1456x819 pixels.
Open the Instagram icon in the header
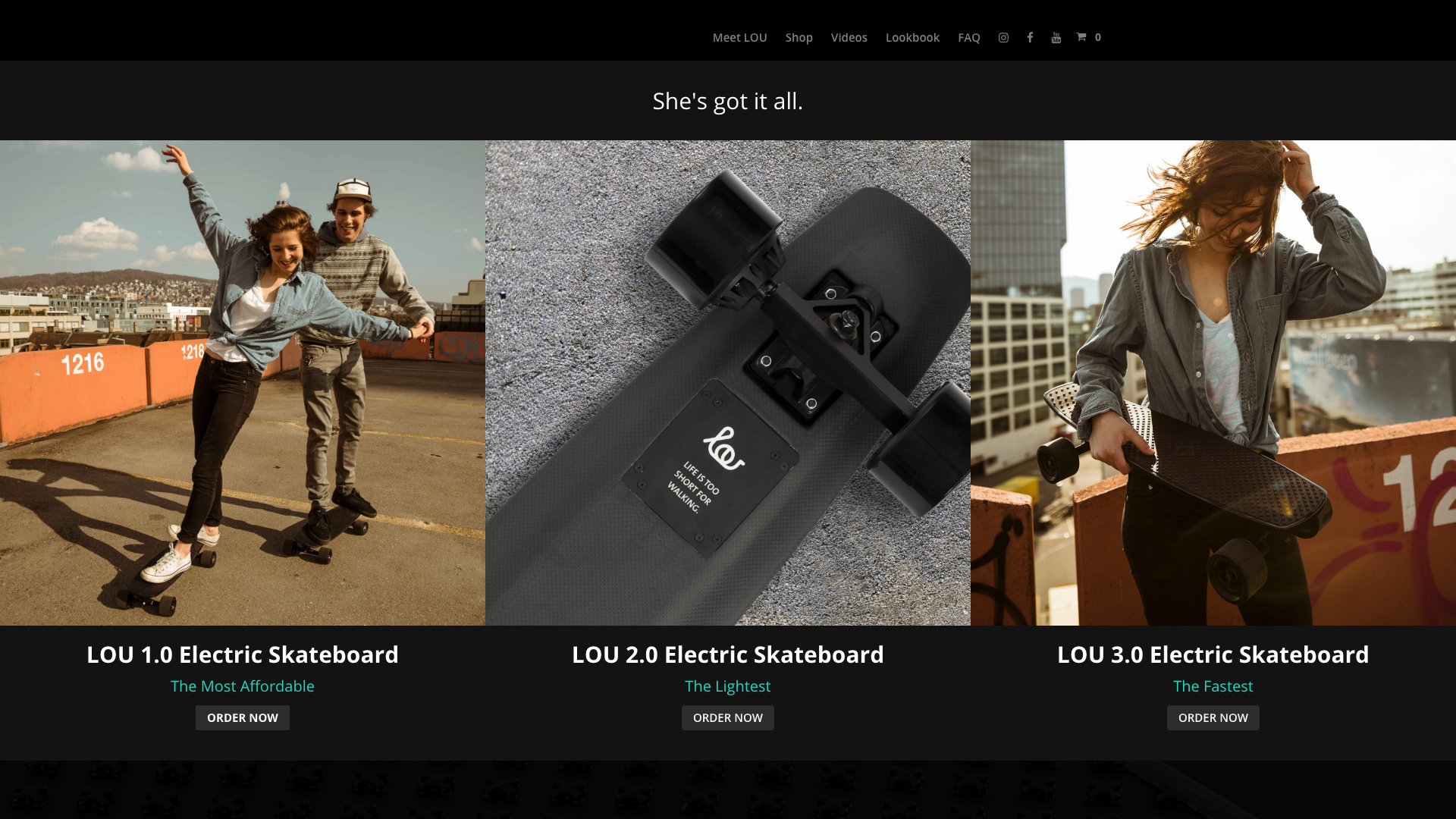pos(1003,37)
